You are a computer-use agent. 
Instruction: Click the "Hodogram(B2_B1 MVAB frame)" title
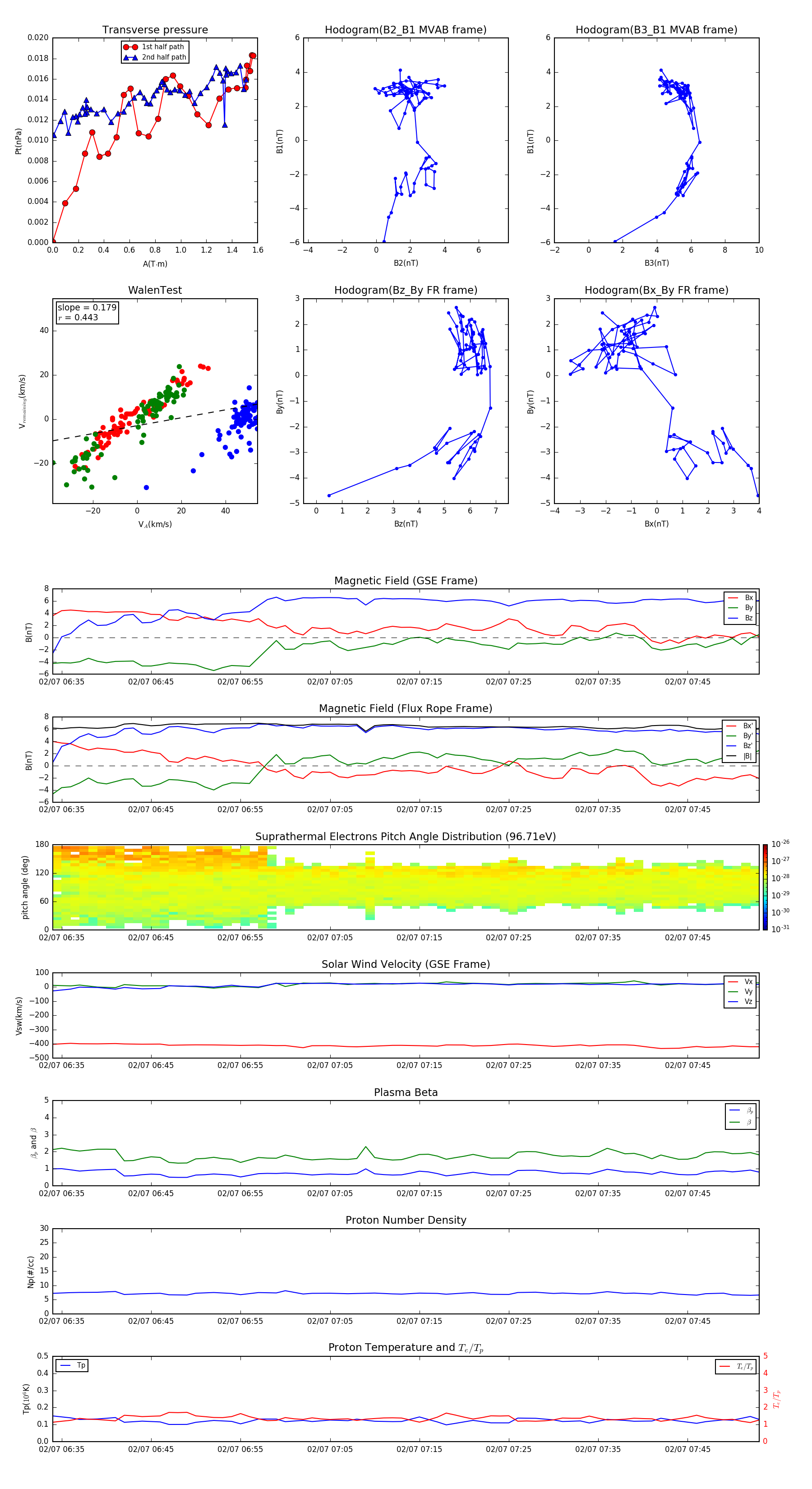coord(406,30)
